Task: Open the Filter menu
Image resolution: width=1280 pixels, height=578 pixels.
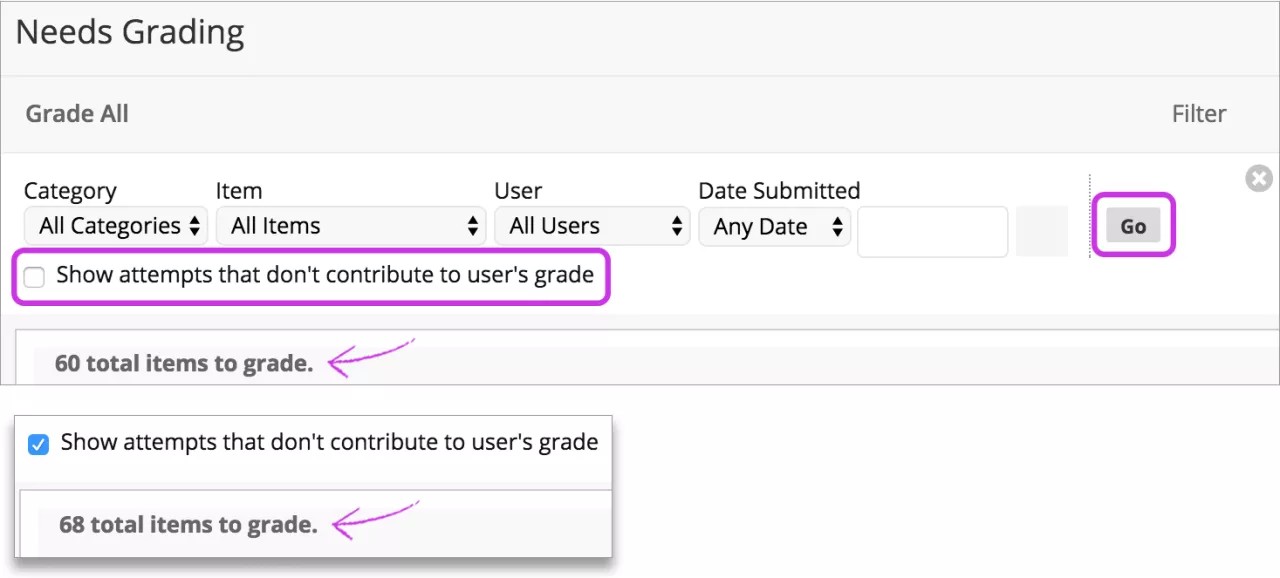Action: (x=1199, y=113)
